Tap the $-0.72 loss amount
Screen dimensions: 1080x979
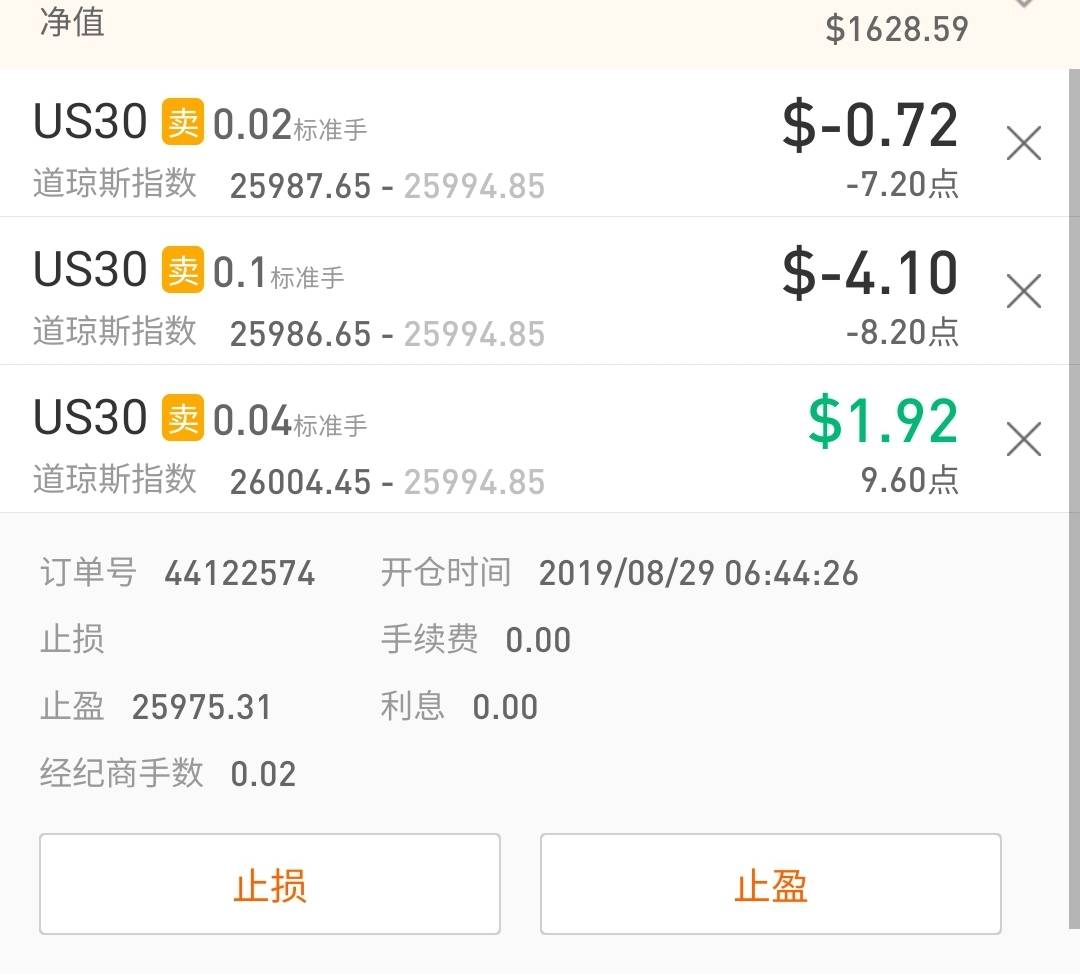[x=869, y=126]
